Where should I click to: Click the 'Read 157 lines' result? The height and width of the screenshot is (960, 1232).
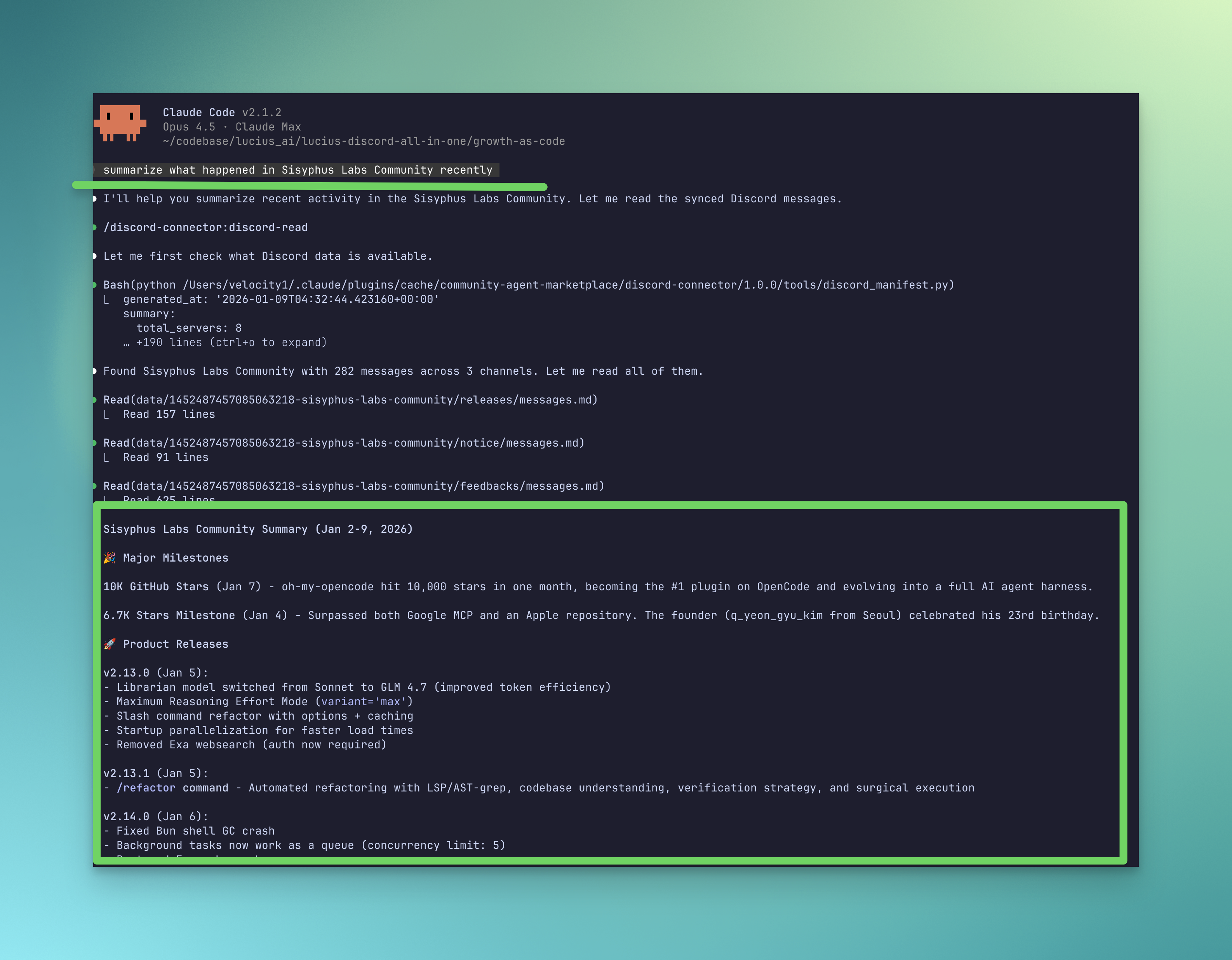pos(169,414)
